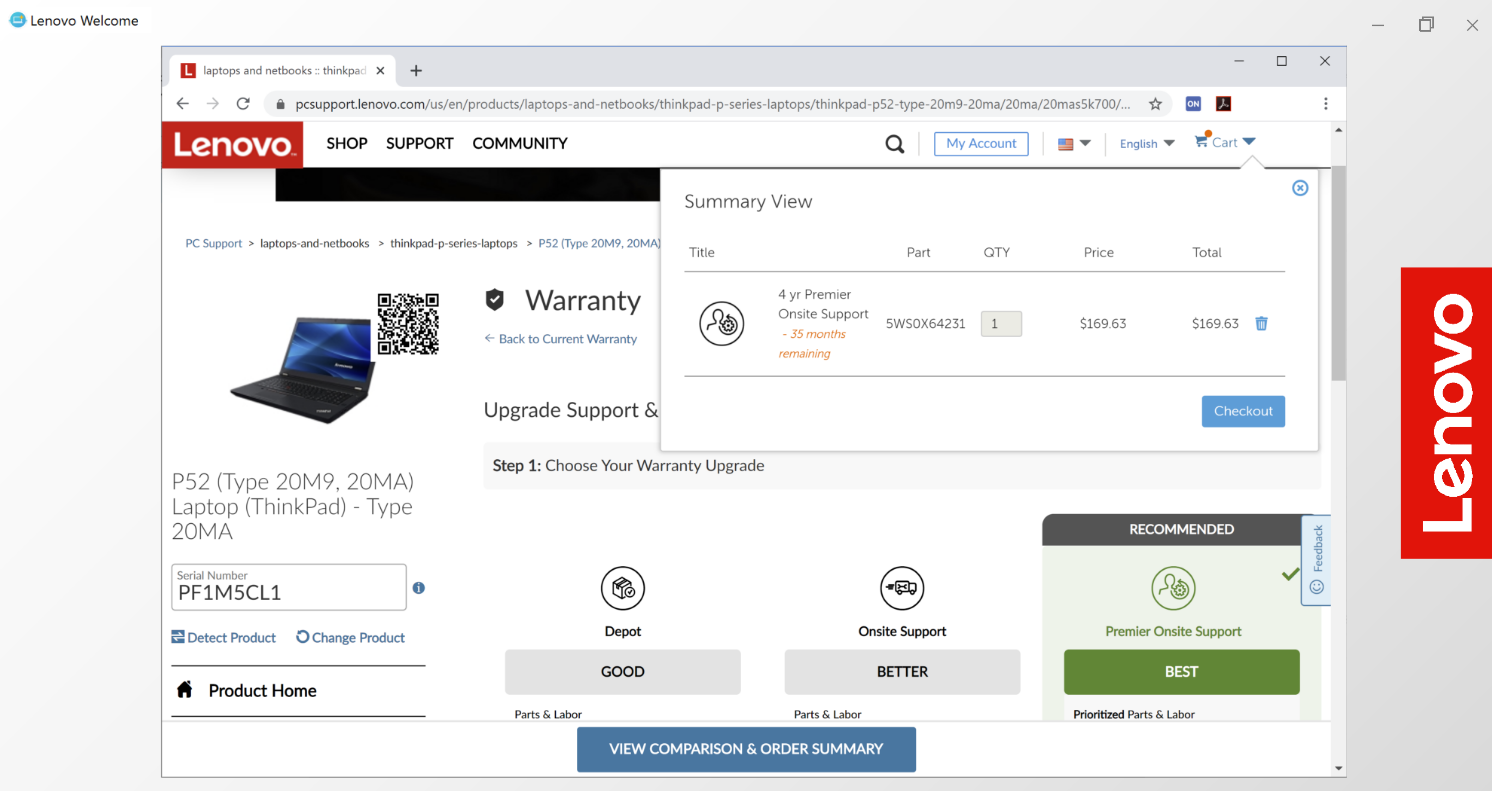
Task: Reload the page in browser
Action: (x=243, y=104)
